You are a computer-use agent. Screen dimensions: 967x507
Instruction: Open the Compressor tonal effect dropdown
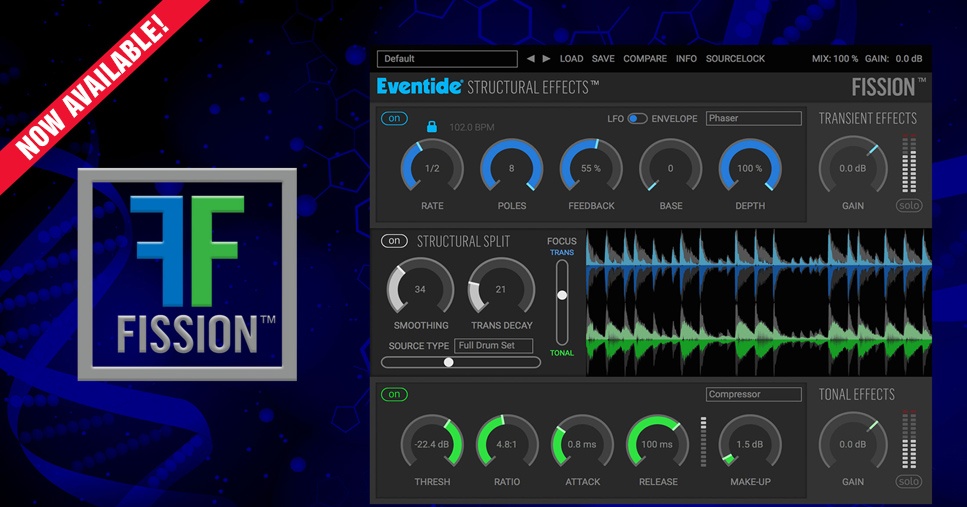(x=753, y=394)
